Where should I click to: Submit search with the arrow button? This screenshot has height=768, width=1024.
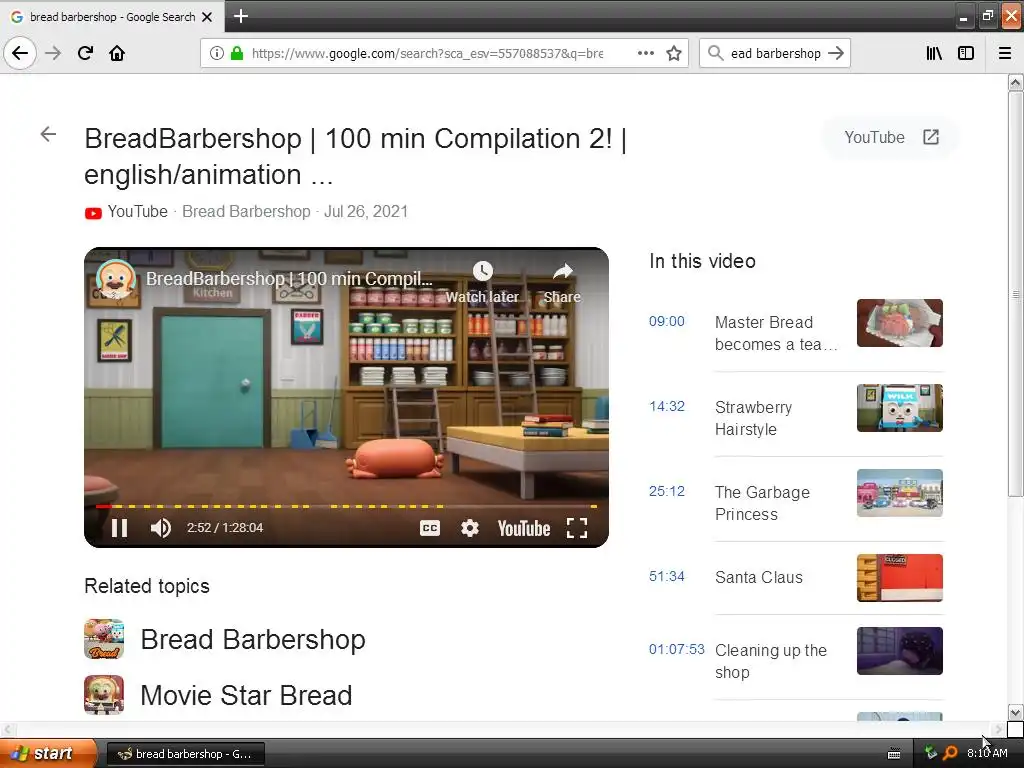tap(836, 53)
